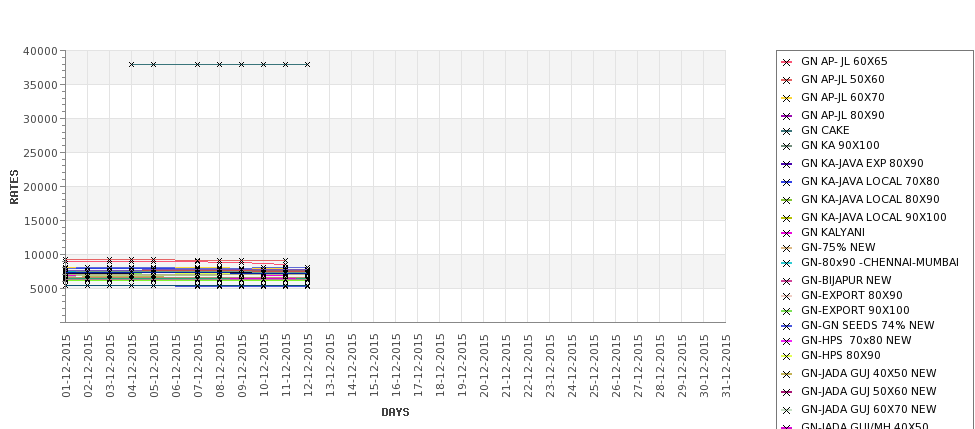Click the GN KA 90X100 legend marker
This screenshot has height=429, width=975.
coord(787,147)
